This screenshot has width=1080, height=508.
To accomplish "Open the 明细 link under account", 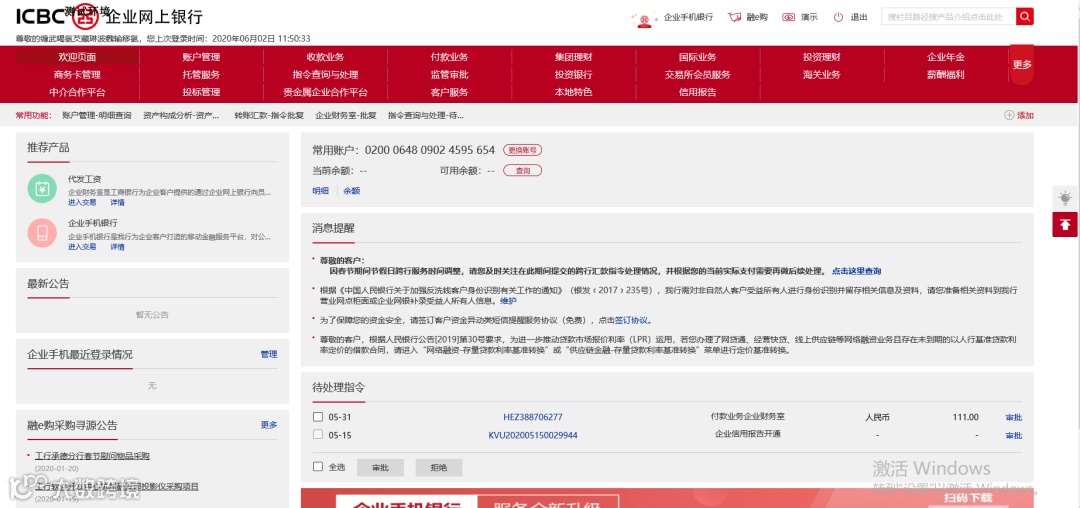I will (x=320, y=191).
